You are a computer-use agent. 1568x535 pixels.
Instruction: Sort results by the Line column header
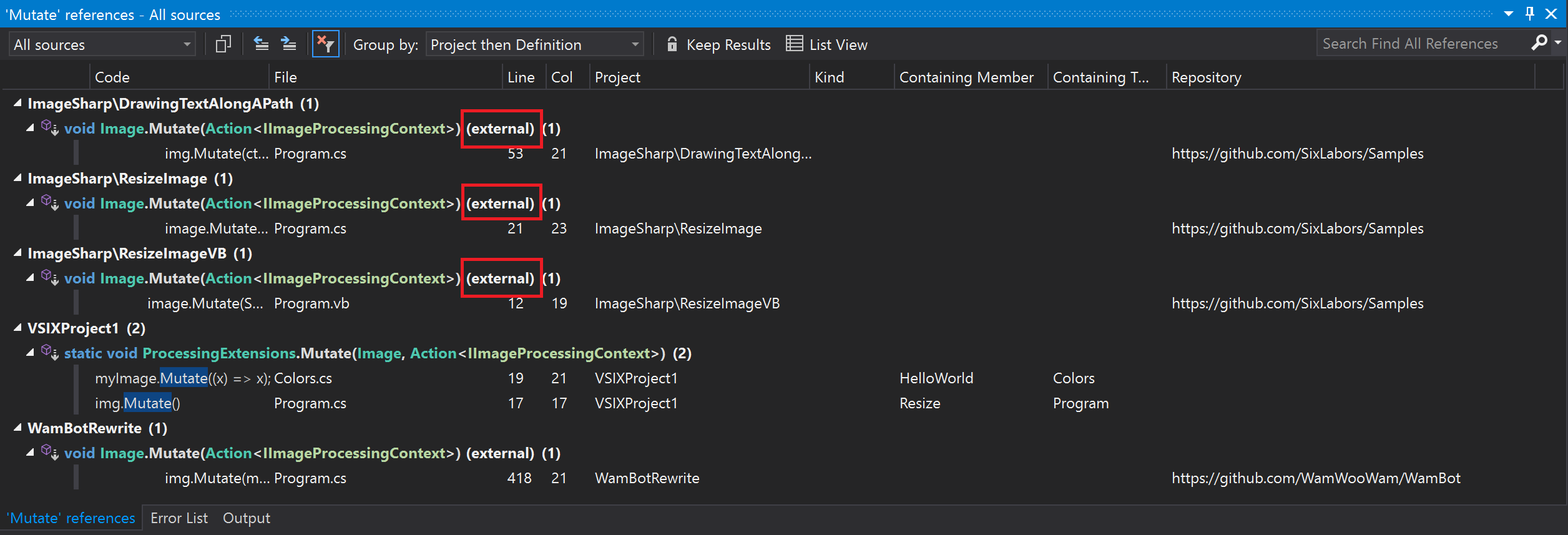521,77
